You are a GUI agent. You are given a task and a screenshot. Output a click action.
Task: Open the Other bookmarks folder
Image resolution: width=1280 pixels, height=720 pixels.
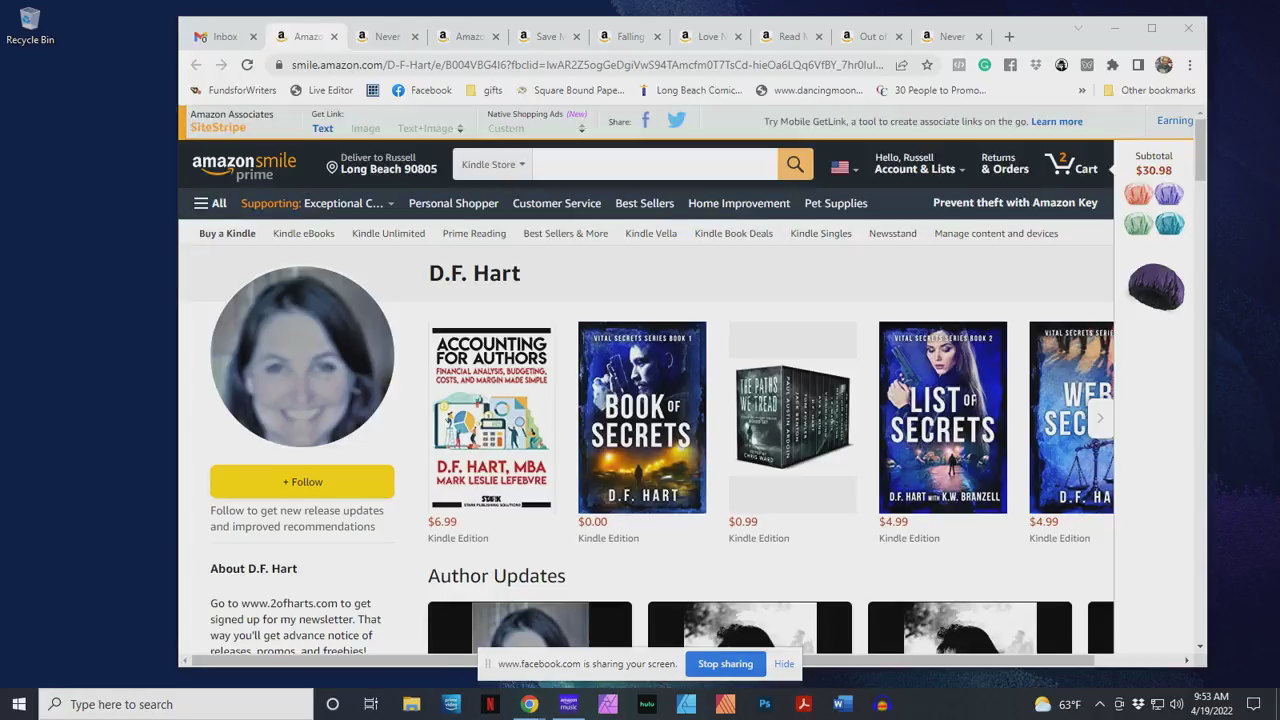point(1149,90)
